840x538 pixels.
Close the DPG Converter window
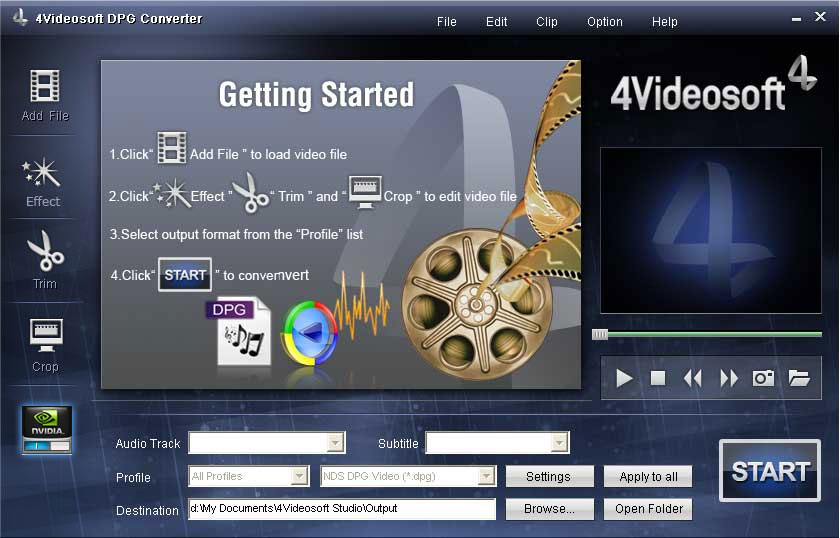820,17
